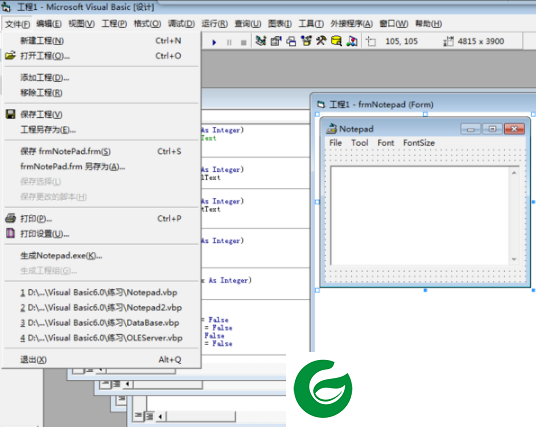Open the Form Layout Window icon
536x427 pixels.
291,41
